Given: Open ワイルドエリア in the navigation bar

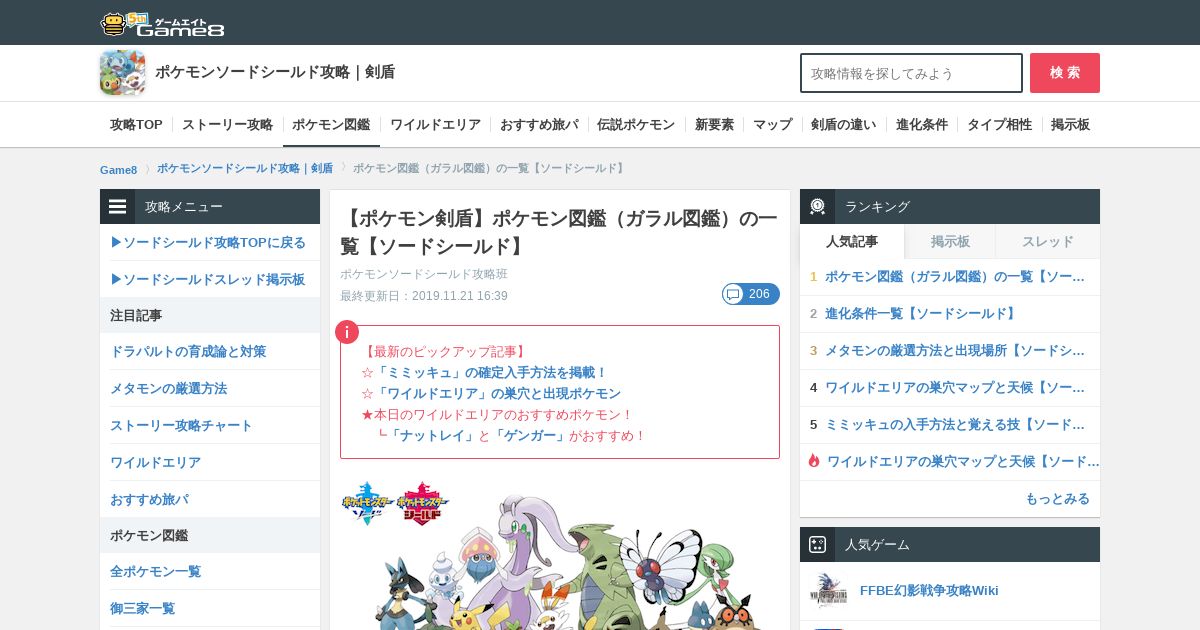Looking at the screenshot, I should 435,125.
